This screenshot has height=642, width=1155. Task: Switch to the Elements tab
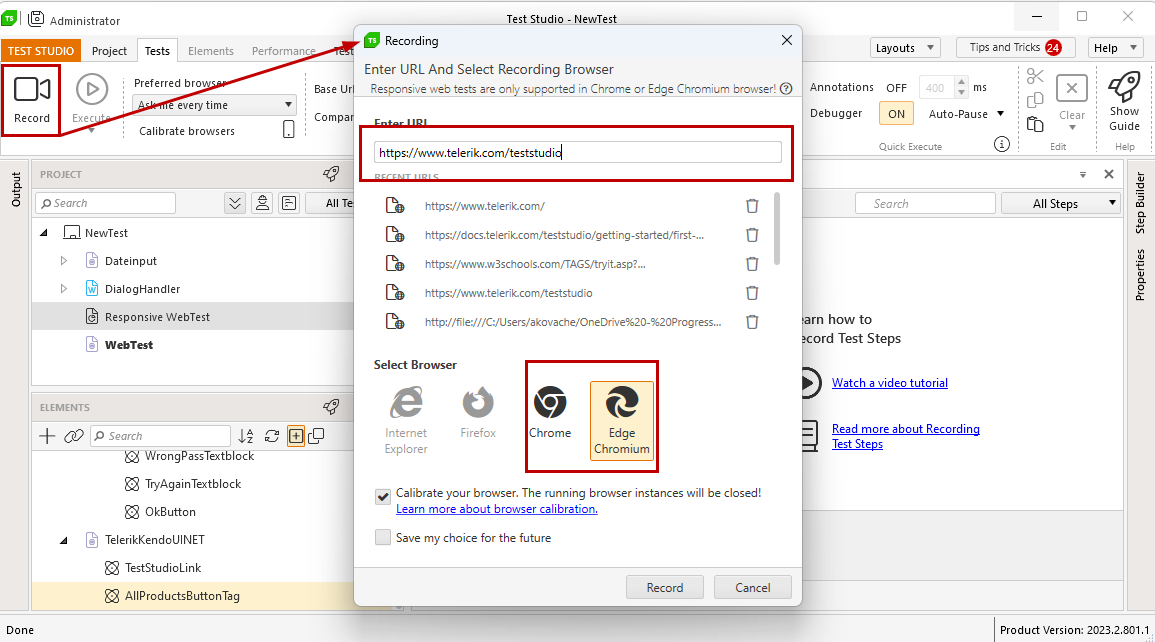click(211, 51)
